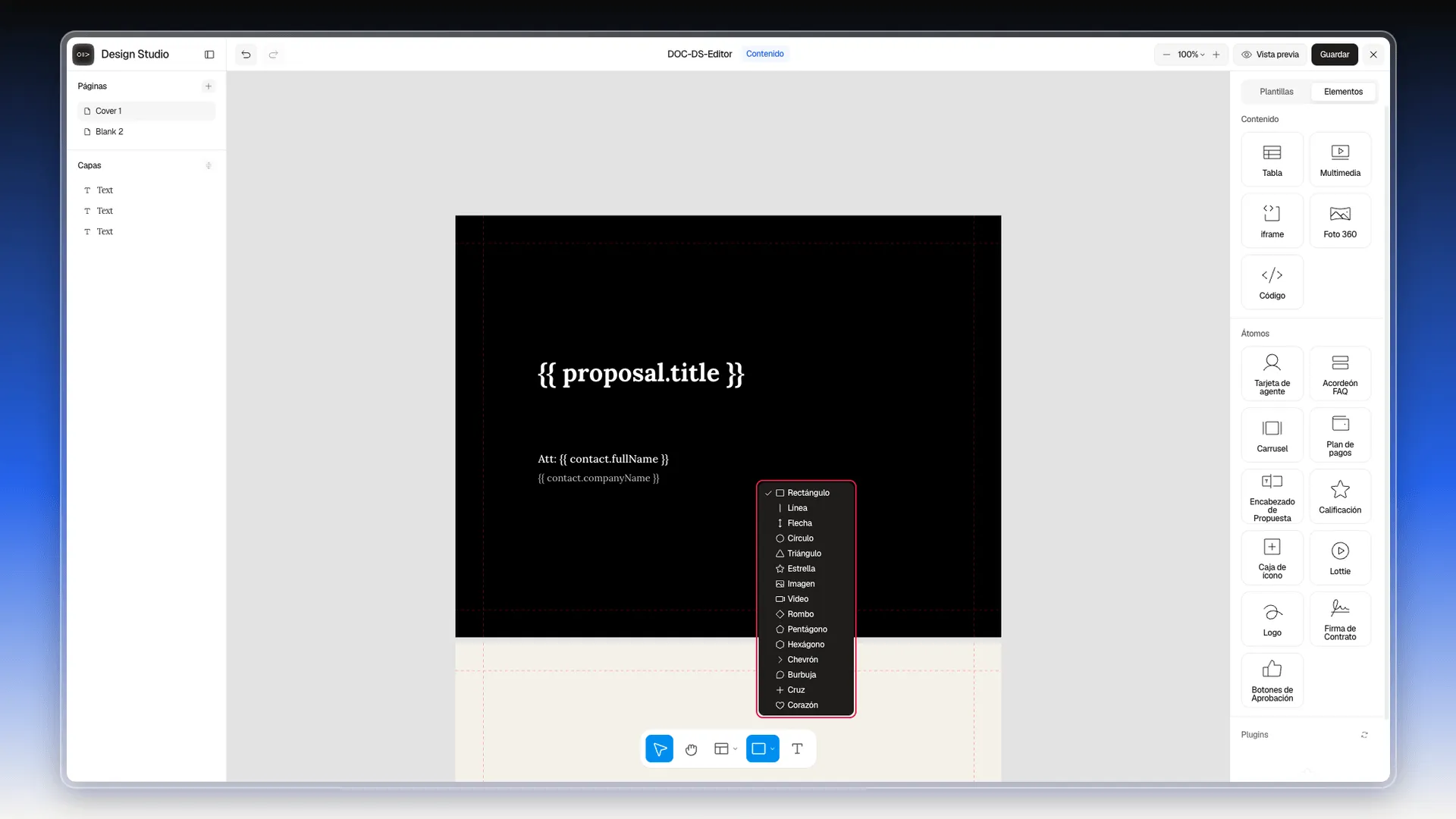Select the hand pan tool
Viewport: 1456px width, 819px height.
(691, 749)
